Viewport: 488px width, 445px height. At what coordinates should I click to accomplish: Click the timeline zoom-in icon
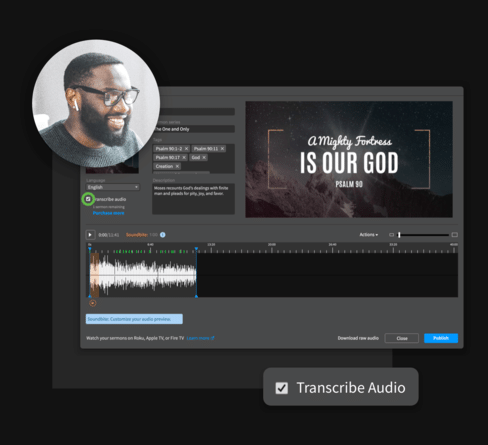pos(454,235)
